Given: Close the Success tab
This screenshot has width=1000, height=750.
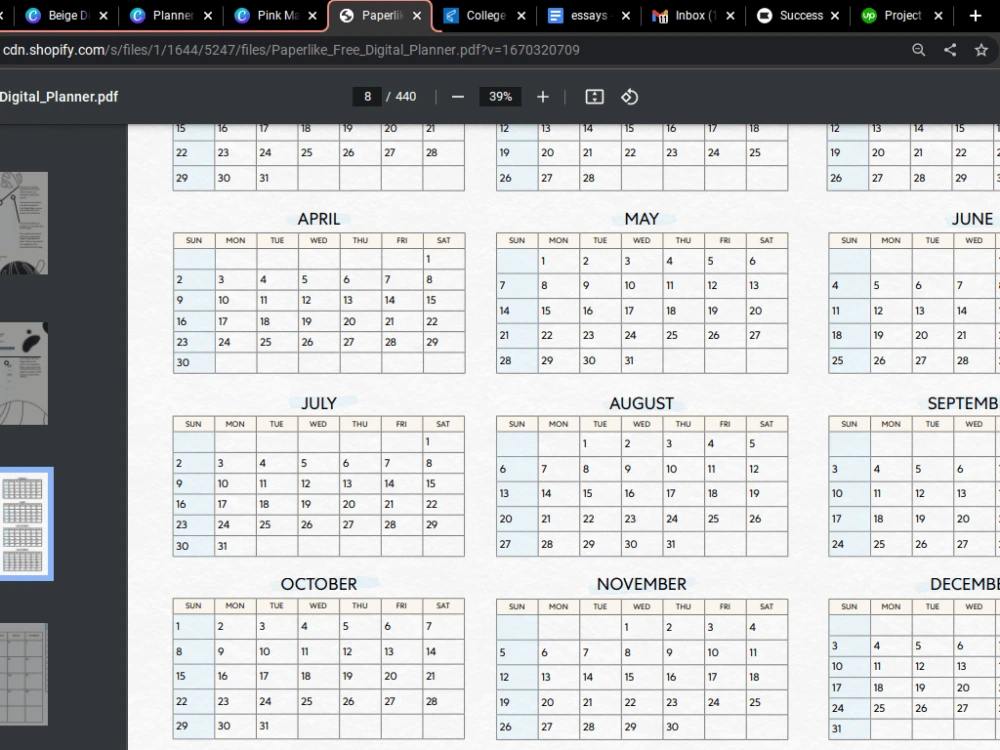Looking at the screenshot, I should (835, 16).
